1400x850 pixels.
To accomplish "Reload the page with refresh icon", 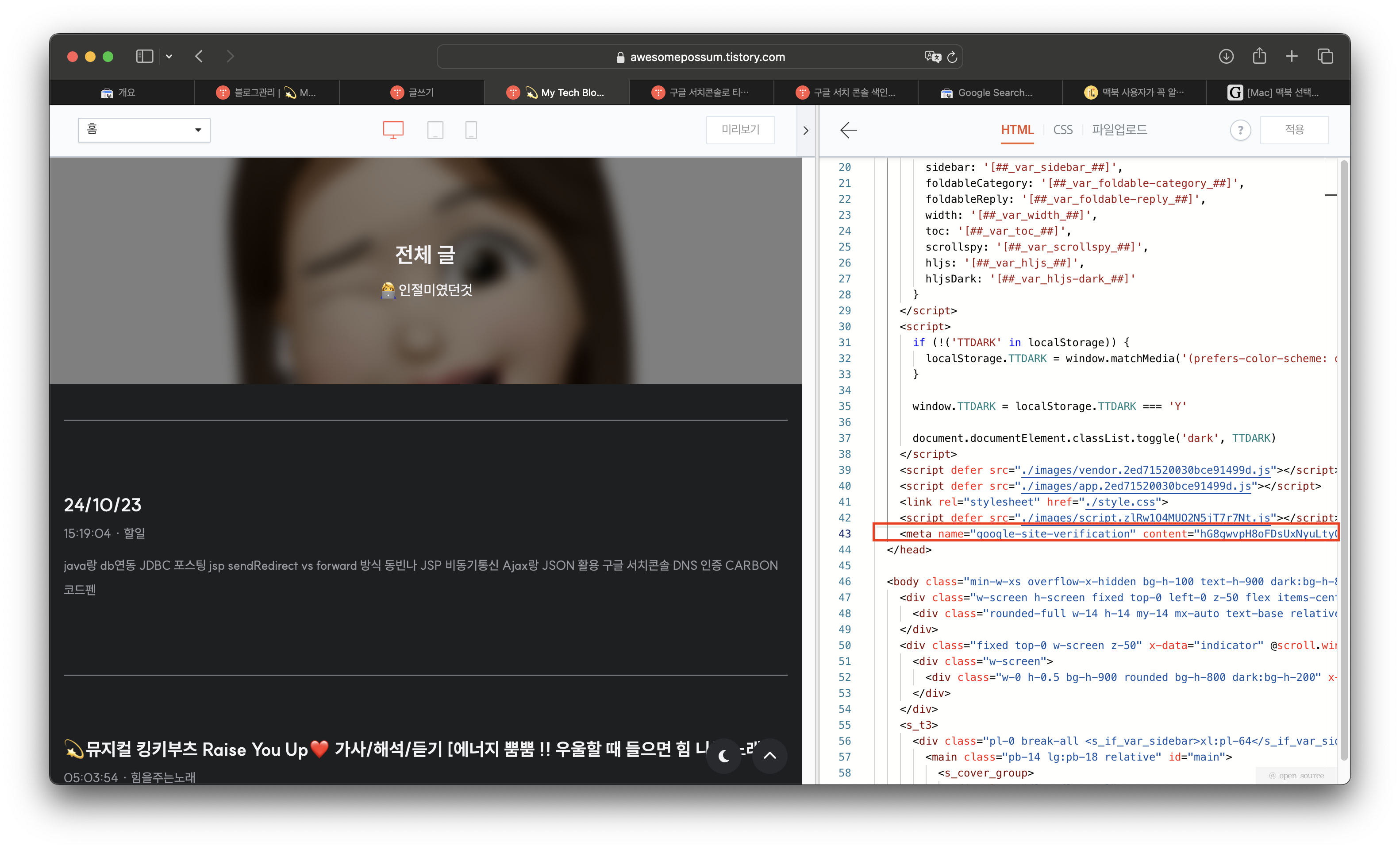I will pyautogui.click(x=952, y=57).
